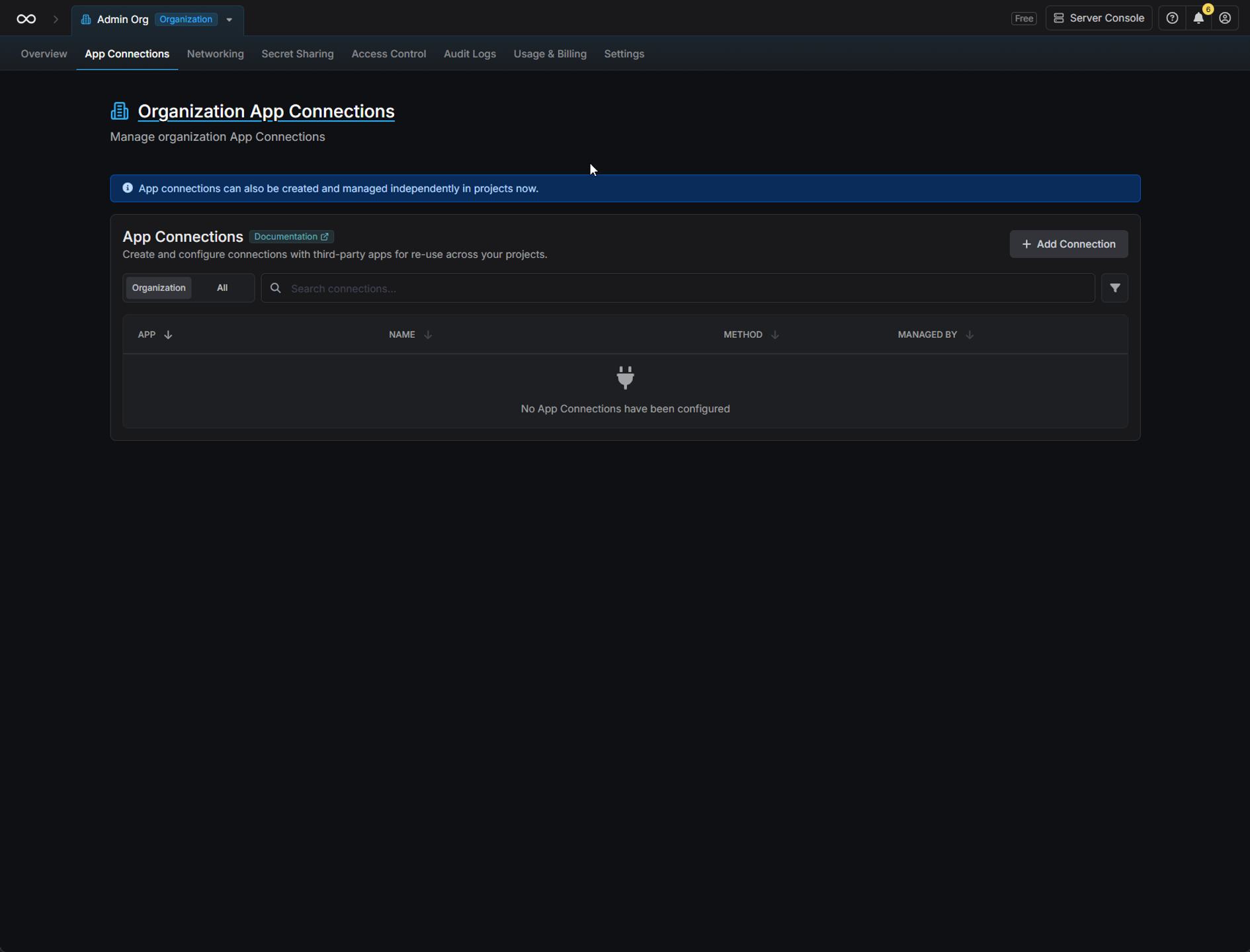
Task: Sort by NAME column arrow
Action: click(x=428, y=335)
